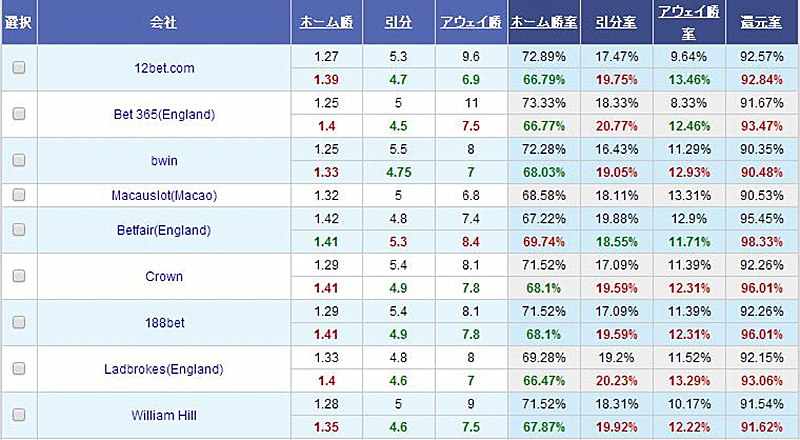800x440 pixels.
Task: Sort by 引分 column header
Action: click(398, 22)
